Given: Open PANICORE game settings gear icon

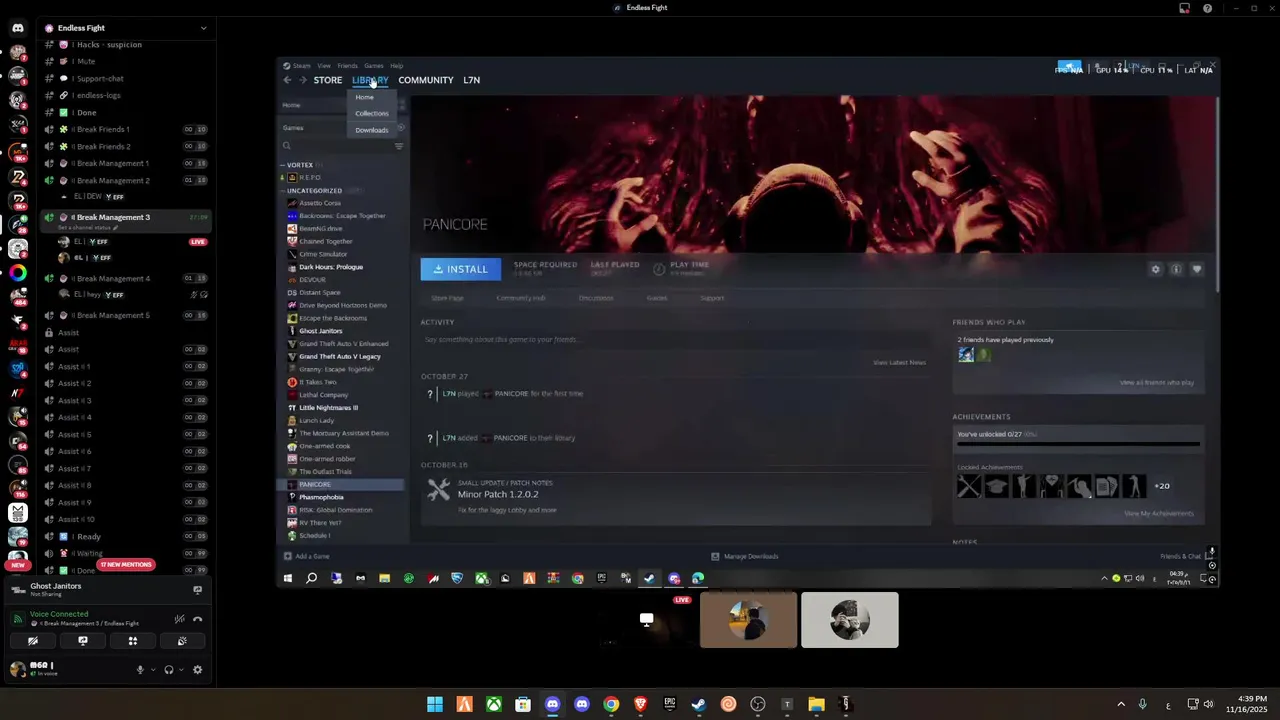Looking at the screenshot, I should pos(1156,269).
